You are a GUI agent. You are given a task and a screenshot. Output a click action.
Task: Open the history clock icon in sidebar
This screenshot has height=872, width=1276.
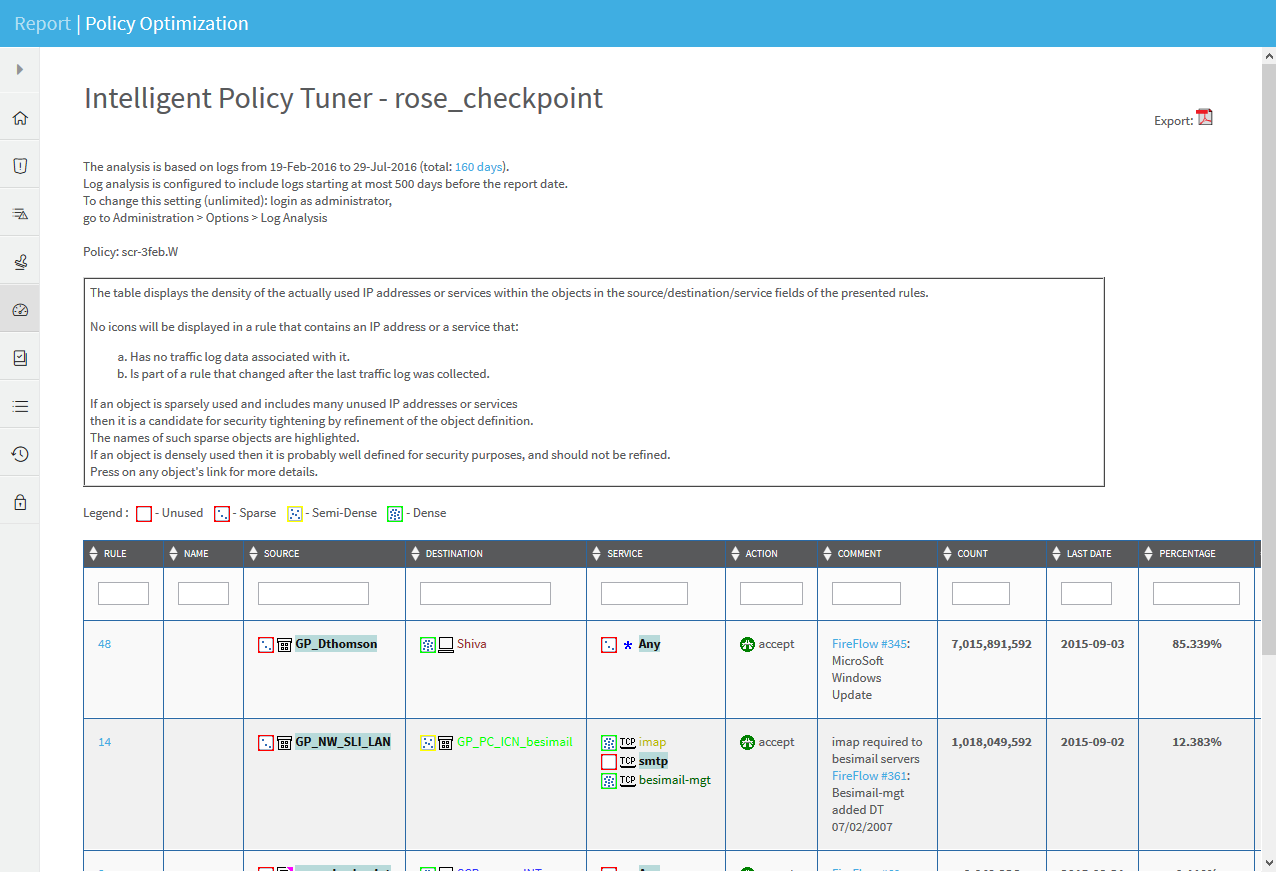click(20, 454)
